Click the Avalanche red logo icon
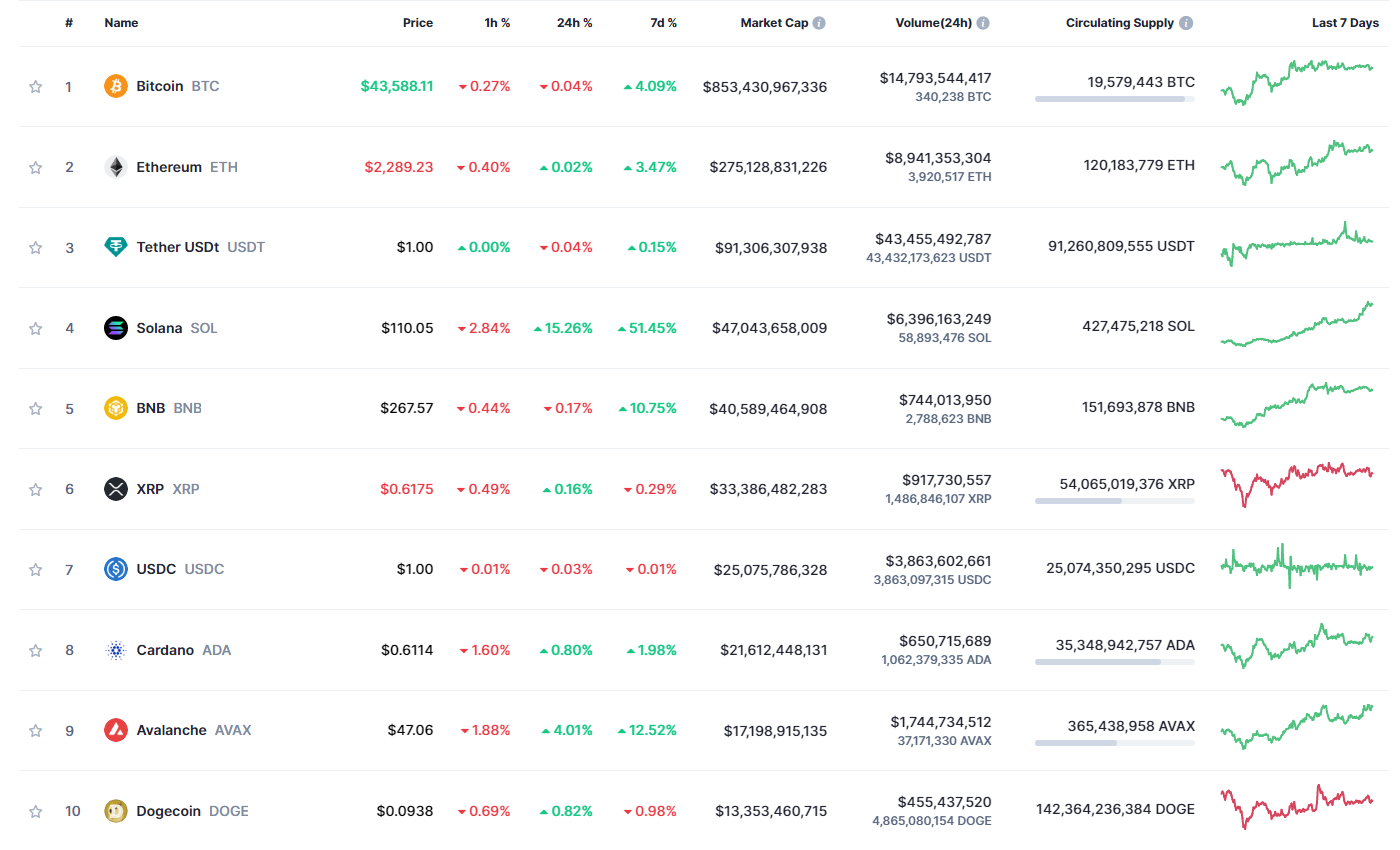This screenshot has width=1400, height=850. [x=116, y=730]
